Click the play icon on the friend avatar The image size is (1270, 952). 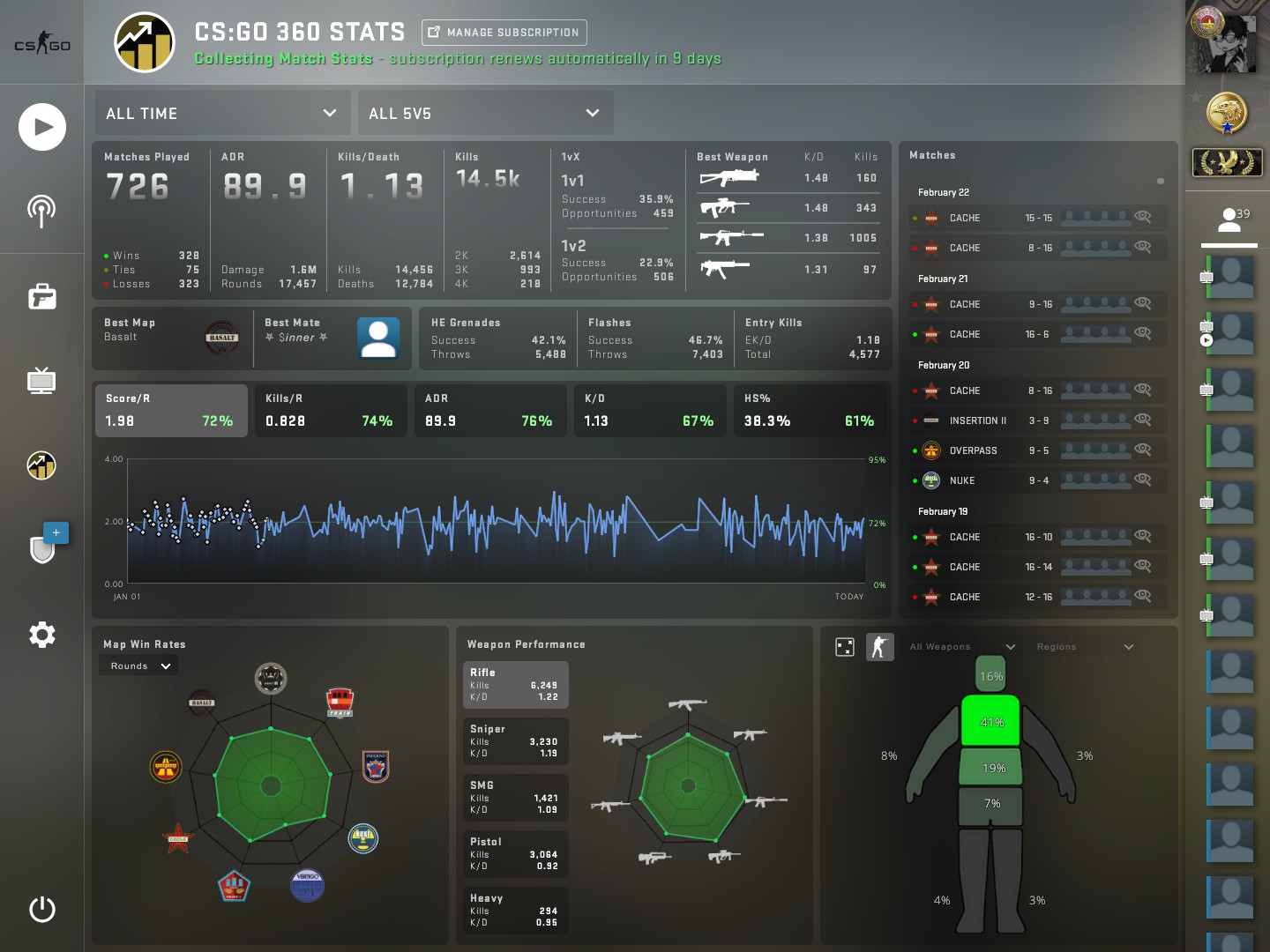point(1206,340)
